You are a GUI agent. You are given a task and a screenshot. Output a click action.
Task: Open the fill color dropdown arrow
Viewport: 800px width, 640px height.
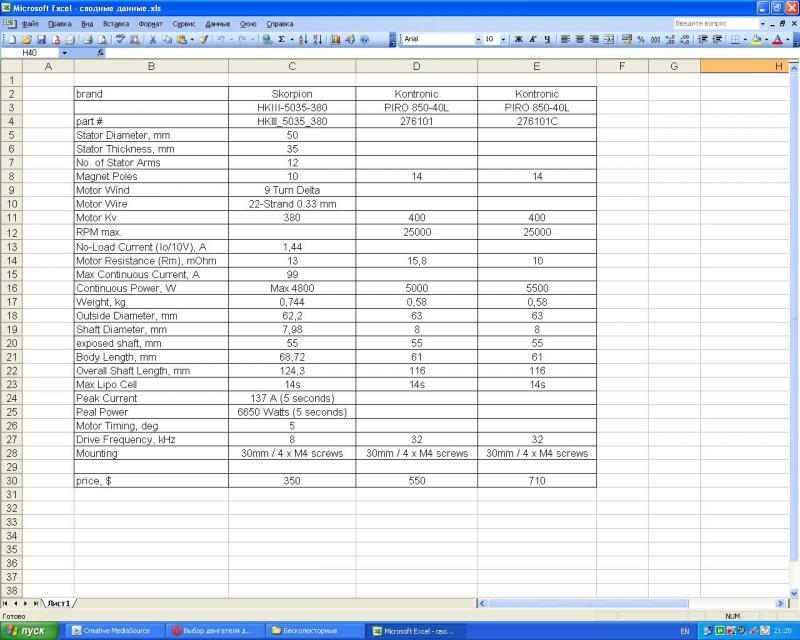(x=765, y=40)
